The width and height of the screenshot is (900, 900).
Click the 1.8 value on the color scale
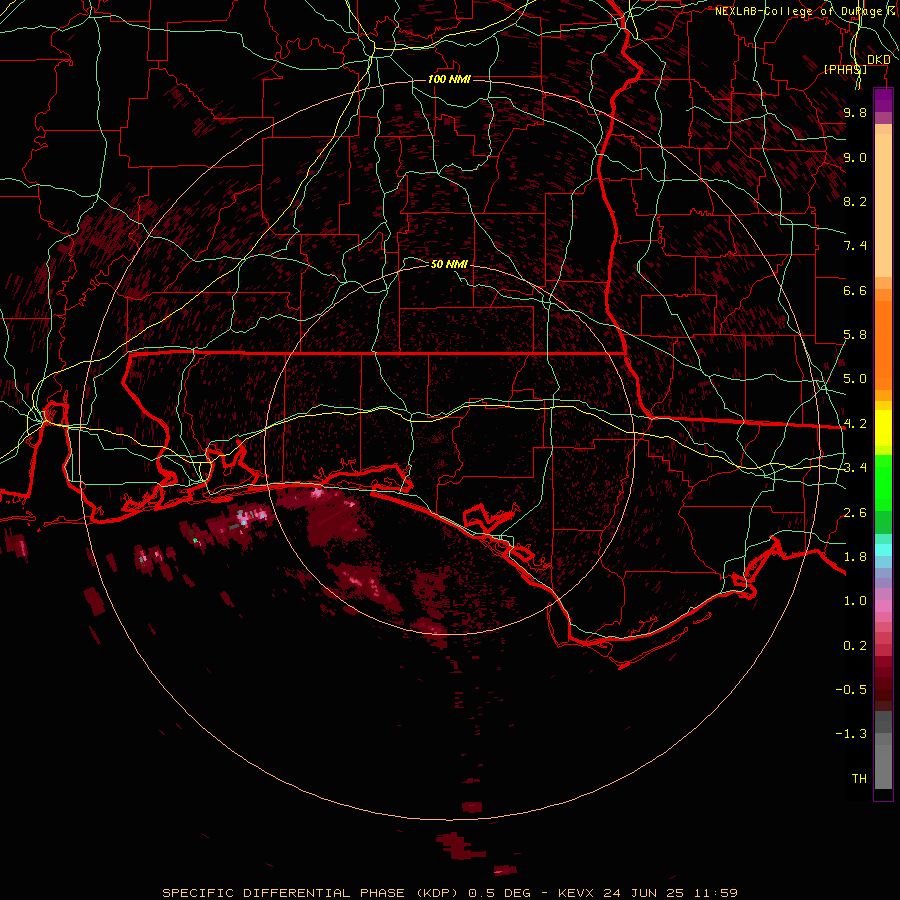855,557
